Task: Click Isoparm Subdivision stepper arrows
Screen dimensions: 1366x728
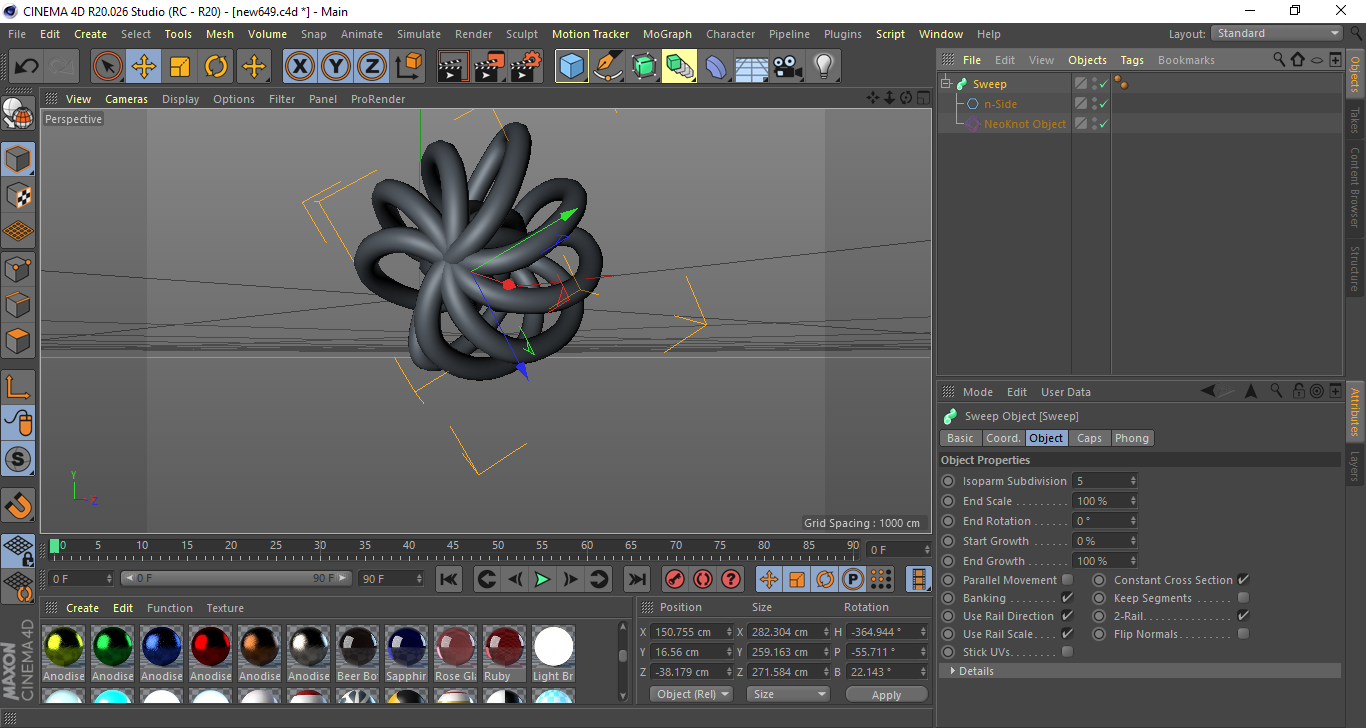Action: pyautogui.click(x=1133, y=481)
